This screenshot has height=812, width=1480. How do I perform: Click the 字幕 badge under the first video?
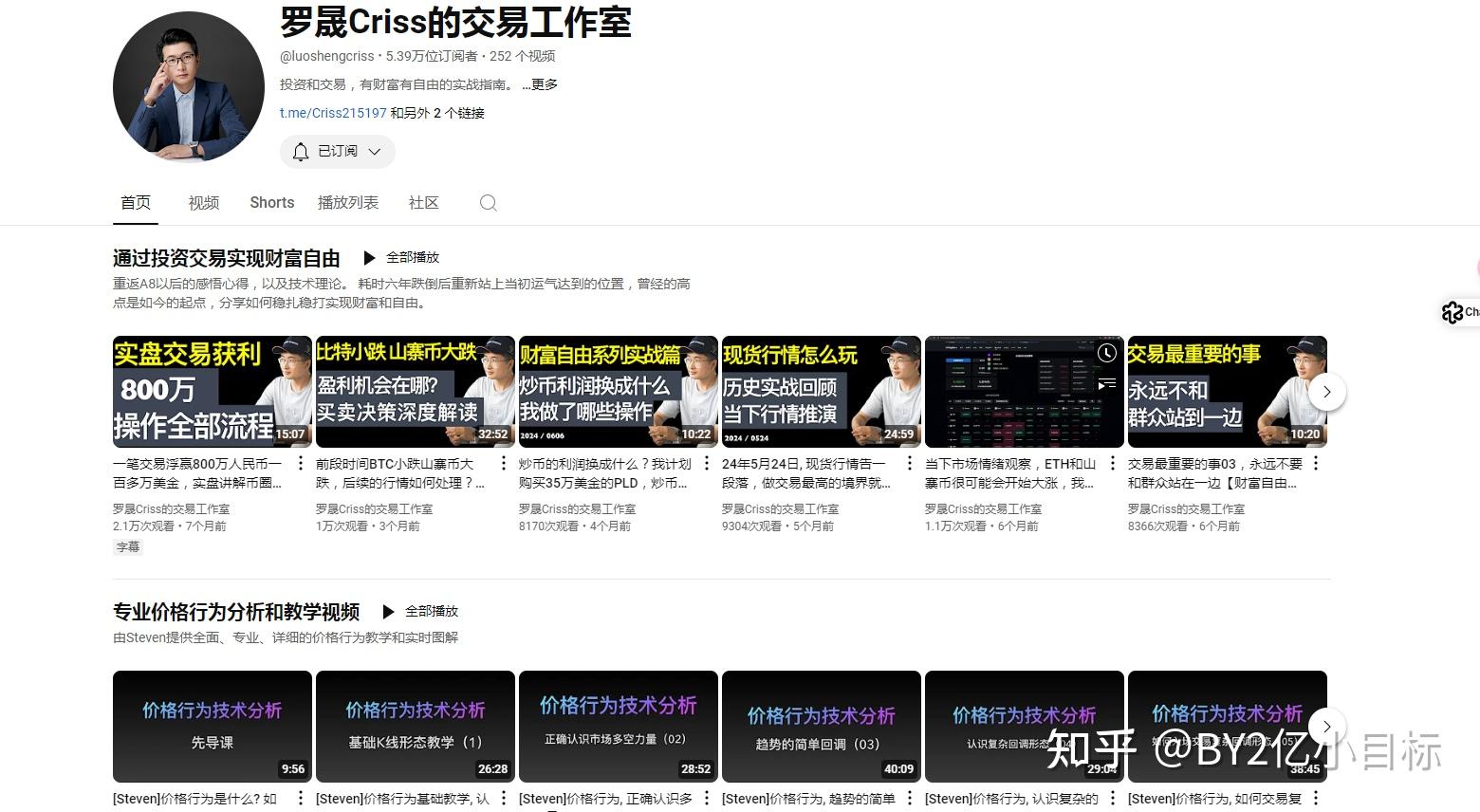point(127,547)
